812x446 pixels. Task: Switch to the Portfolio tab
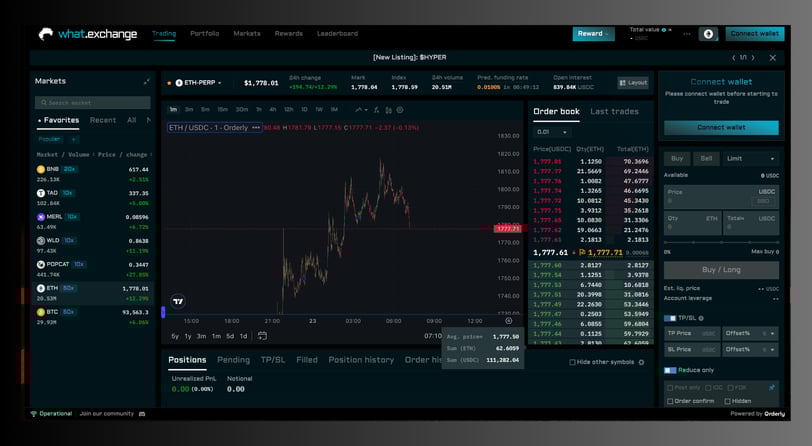[x=205, y=34]
